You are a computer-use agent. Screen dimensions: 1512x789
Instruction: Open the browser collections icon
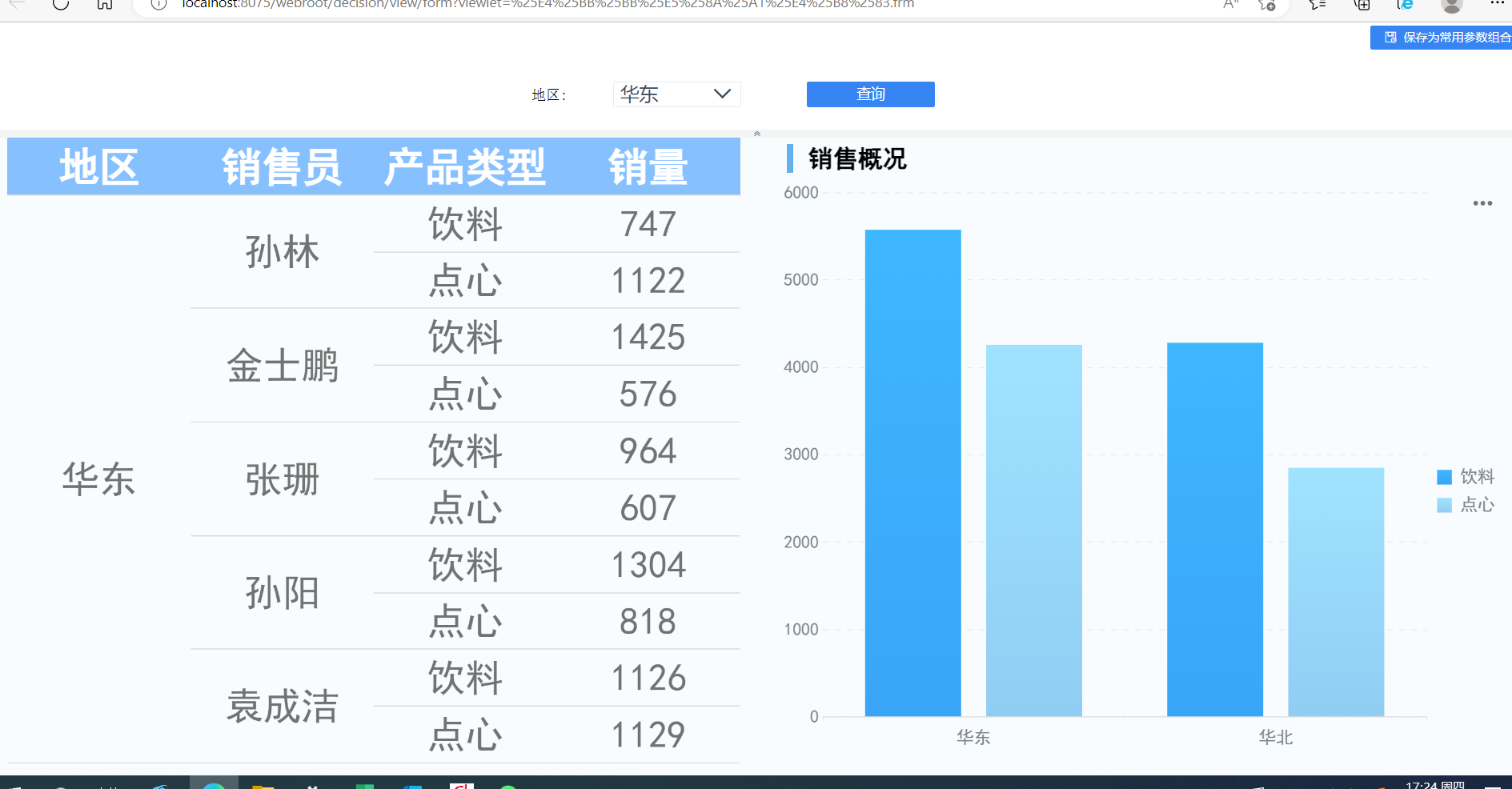click(1362, 4)
